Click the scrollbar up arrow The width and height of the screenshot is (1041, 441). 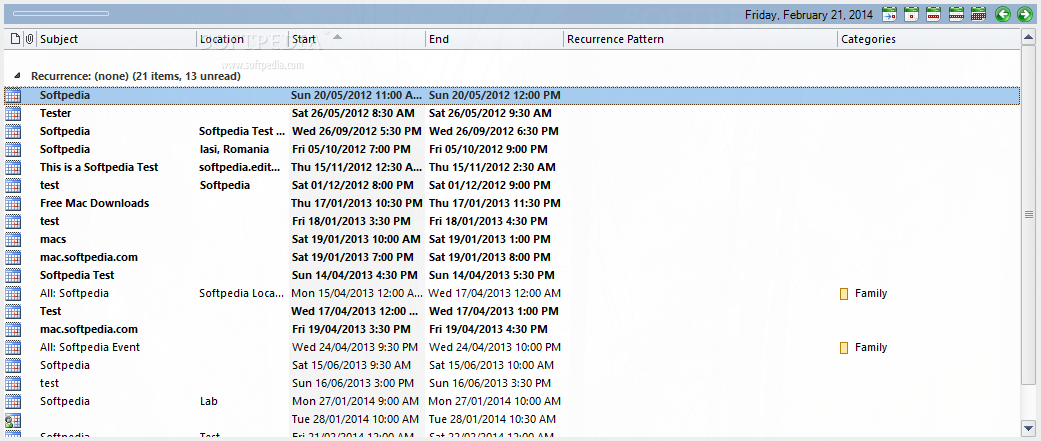pos(1029,39)
